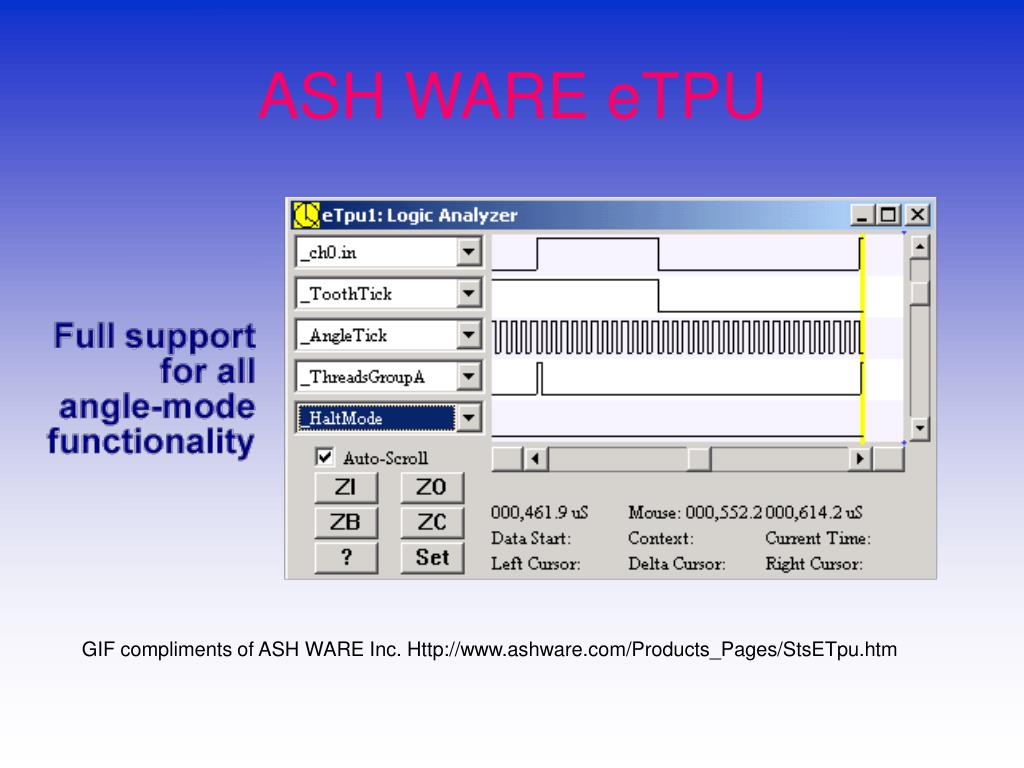Click the Right Cursor: label

(814, 564)
